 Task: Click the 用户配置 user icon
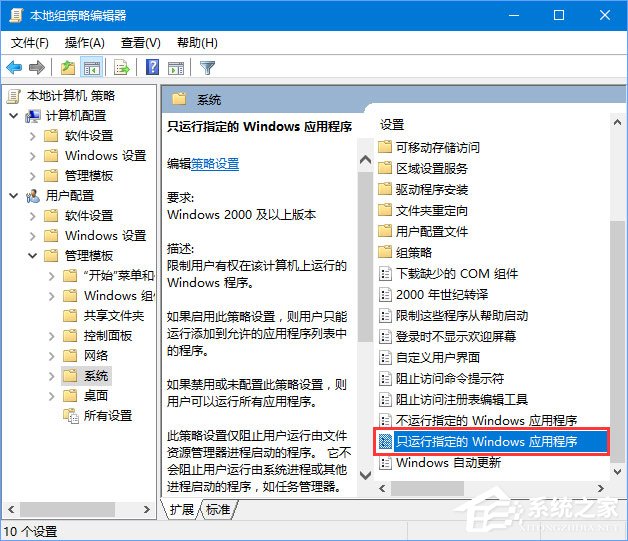coord(33,196)
